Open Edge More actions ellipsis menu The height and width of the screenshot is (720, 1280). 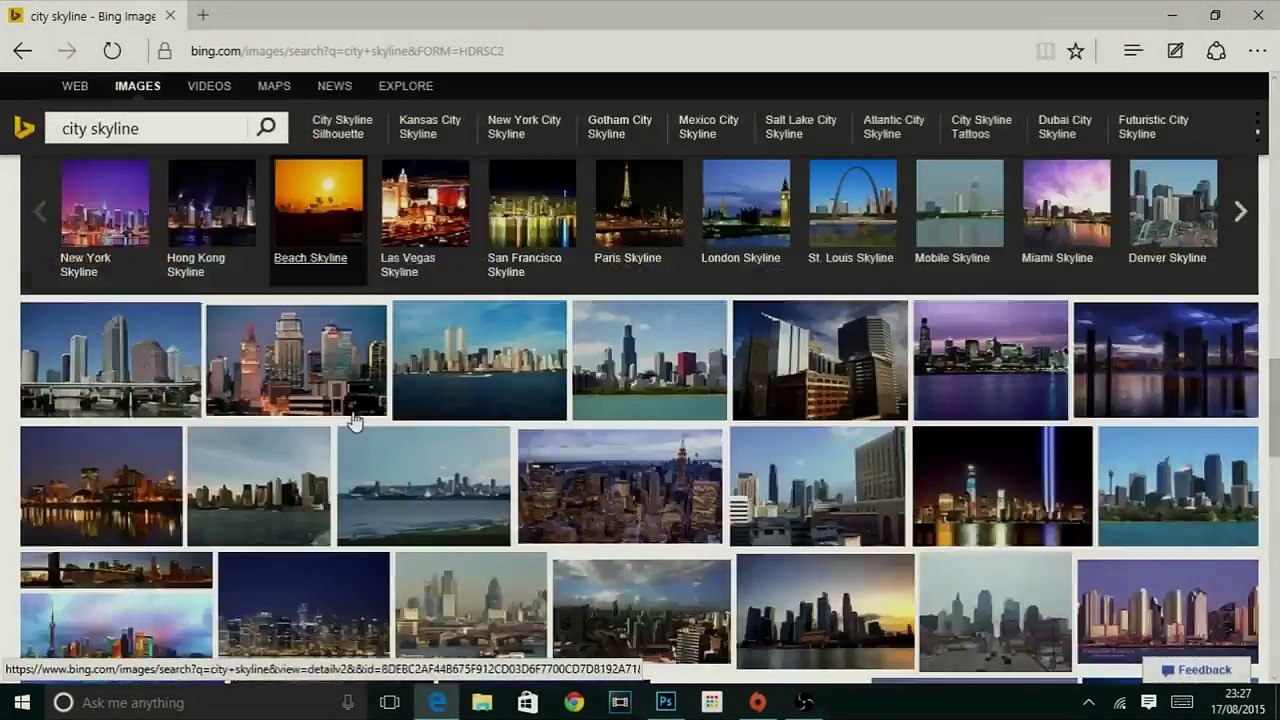click(1257, 51)
